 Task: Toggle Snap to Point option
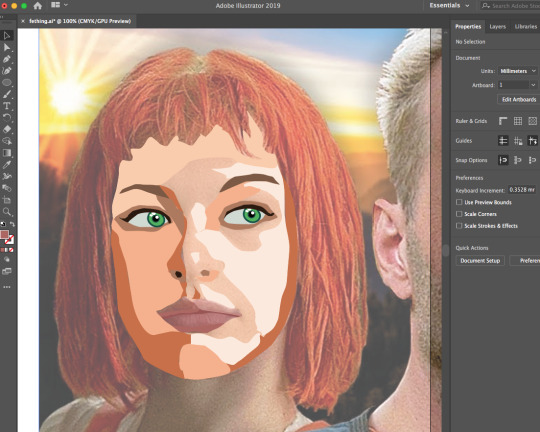click(503, 160)
